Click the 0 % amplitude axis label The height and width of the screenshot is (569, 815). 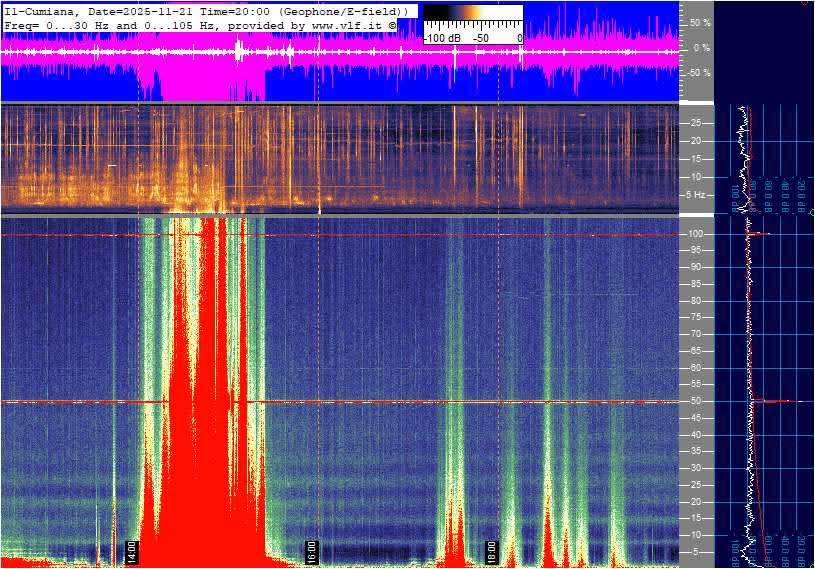tap(702, 48)
